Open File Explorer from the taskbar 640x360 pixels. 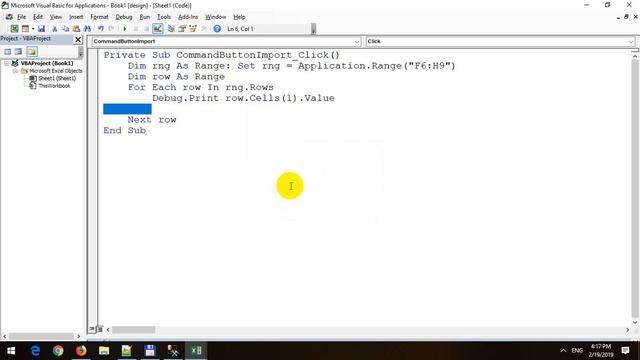104,351
